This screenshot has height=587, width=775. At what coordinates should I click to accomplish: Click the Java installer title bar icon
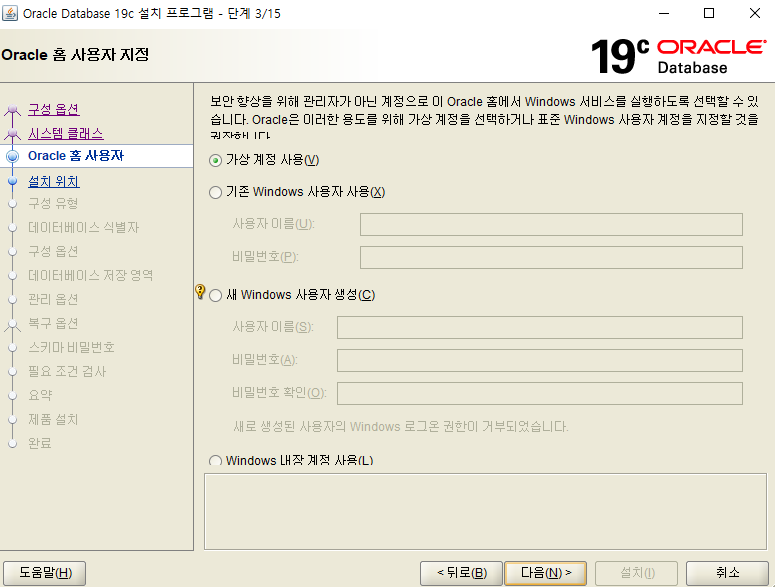[x=10, y=13]
